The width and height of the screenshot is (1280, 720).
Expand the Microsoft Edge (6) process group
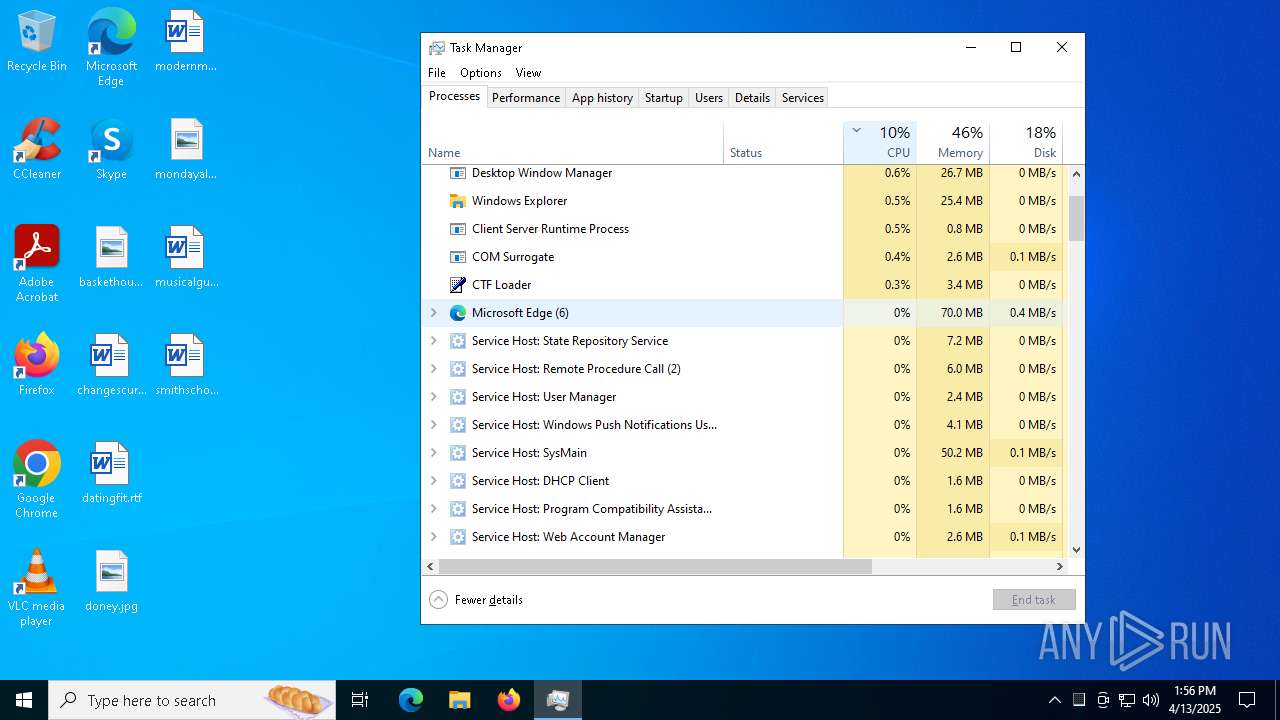[433, 313]
